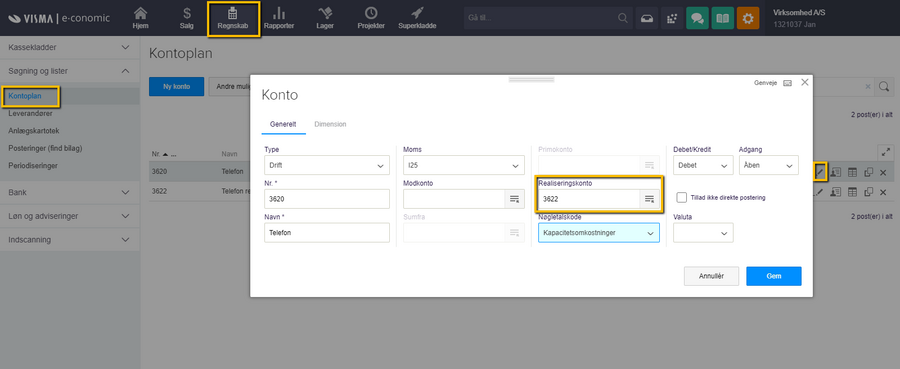Select Leverandører in the sidebar
The height and width of the screenshot is (369, 900).
click(30, 114)
